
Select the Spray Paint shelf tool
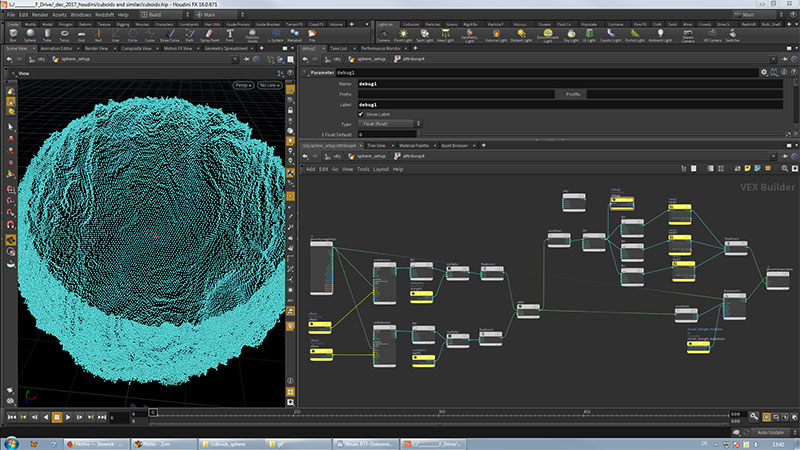209,35
